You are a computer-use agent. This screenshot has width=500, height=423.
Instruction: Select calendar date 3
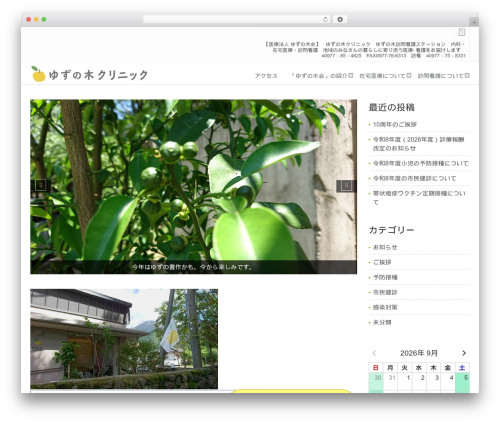433,381
